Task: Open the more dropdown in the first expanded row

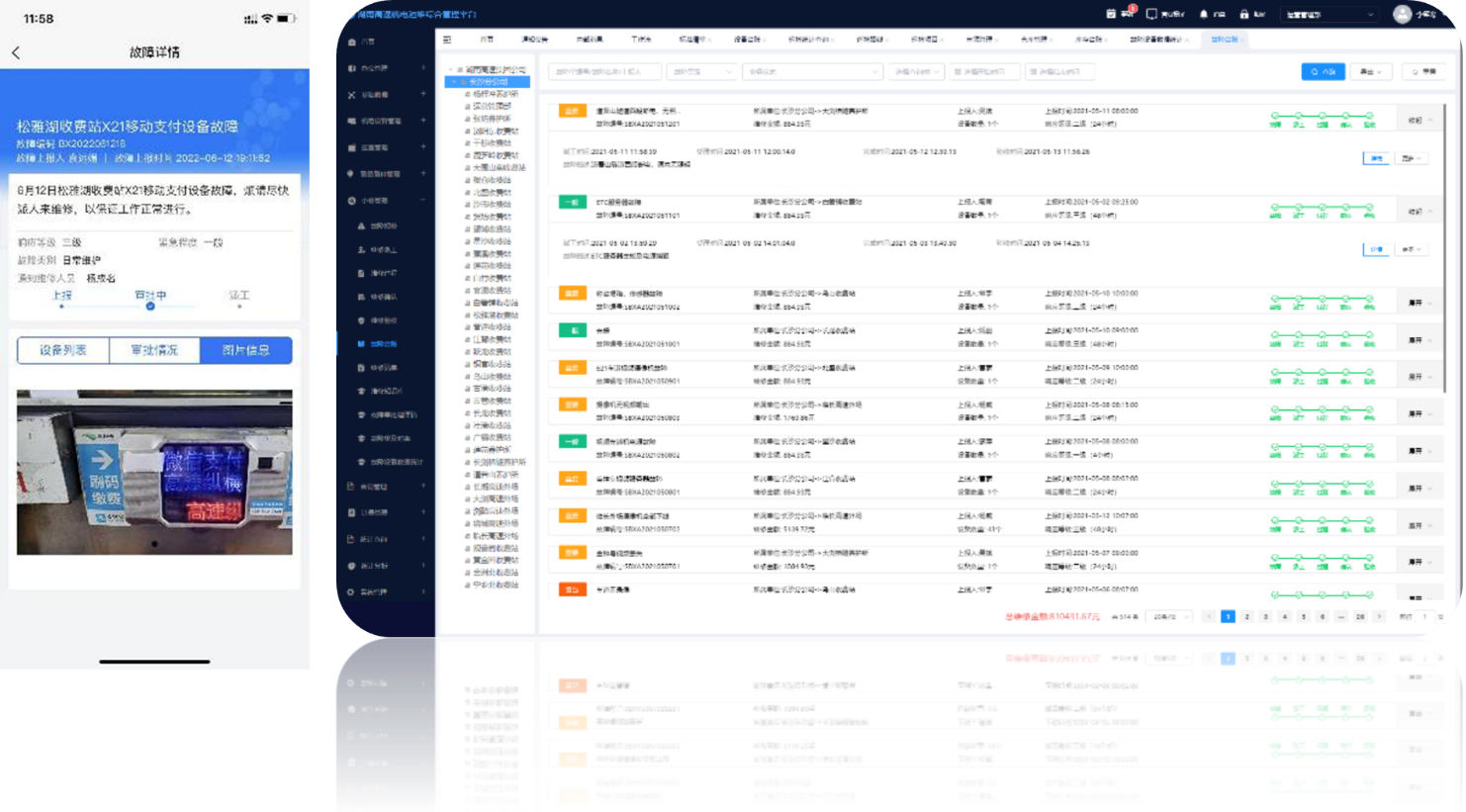Action: 1412,158
